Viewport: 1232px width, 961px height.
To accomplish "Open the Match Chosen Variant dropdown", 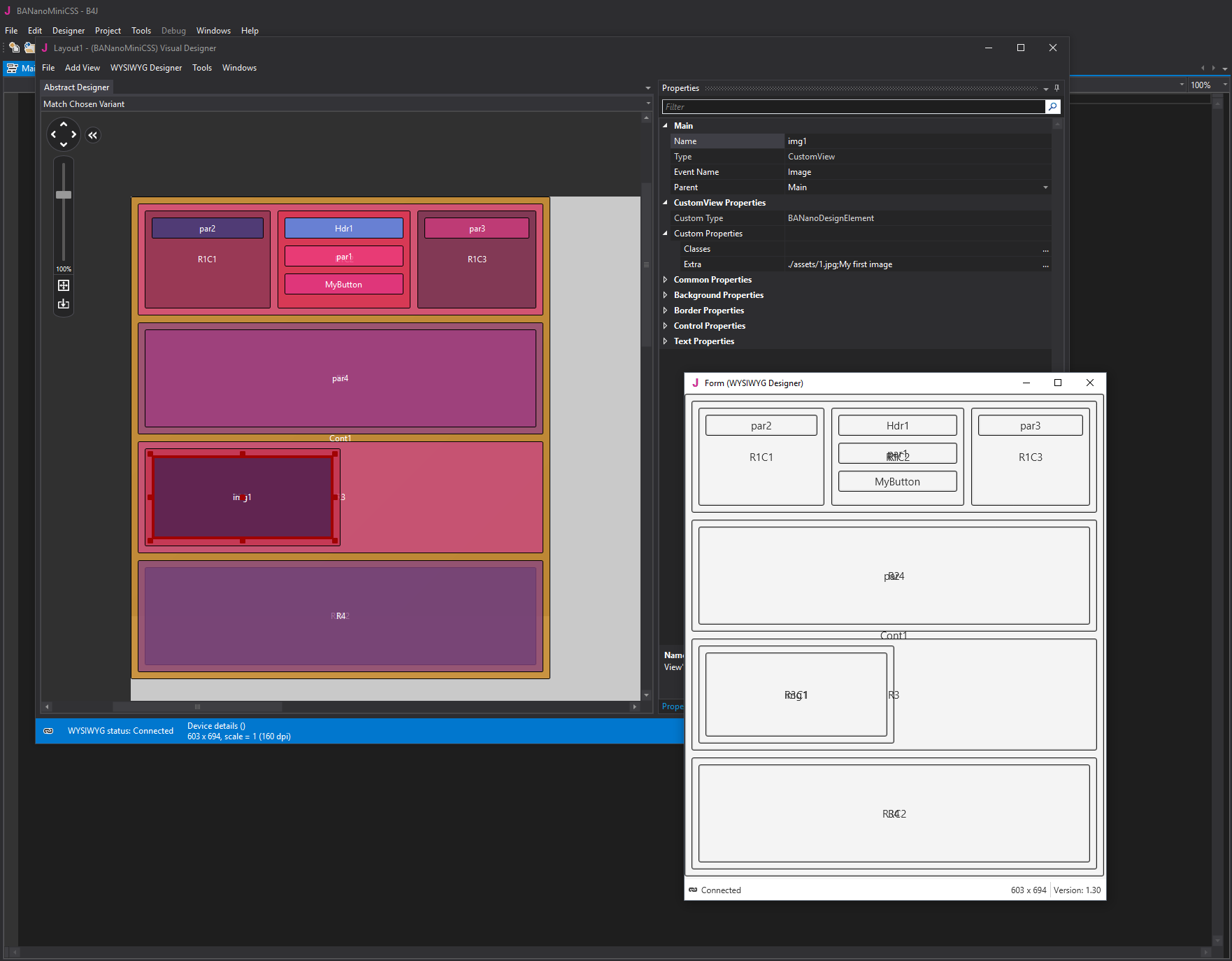I will tap(648, 104).
